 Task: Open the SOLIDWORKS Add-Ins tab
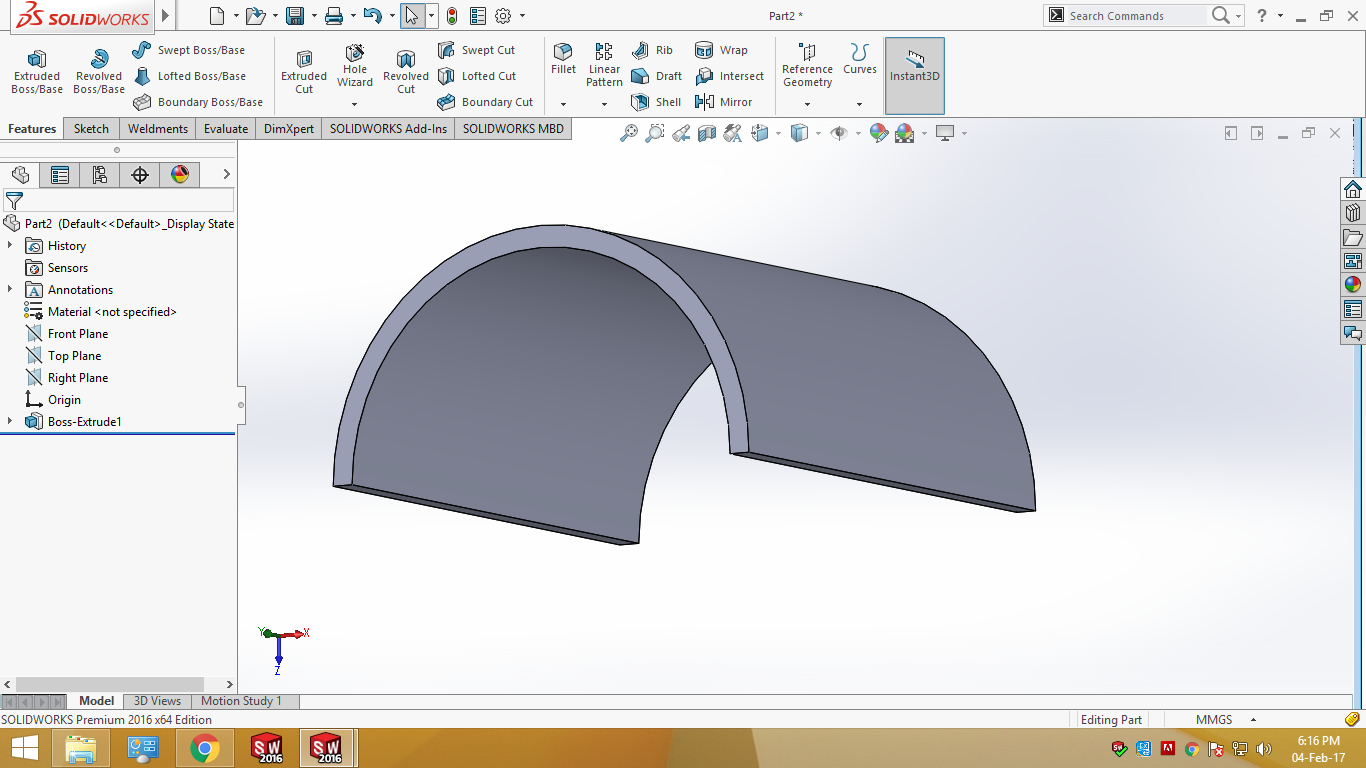[389, 129]
